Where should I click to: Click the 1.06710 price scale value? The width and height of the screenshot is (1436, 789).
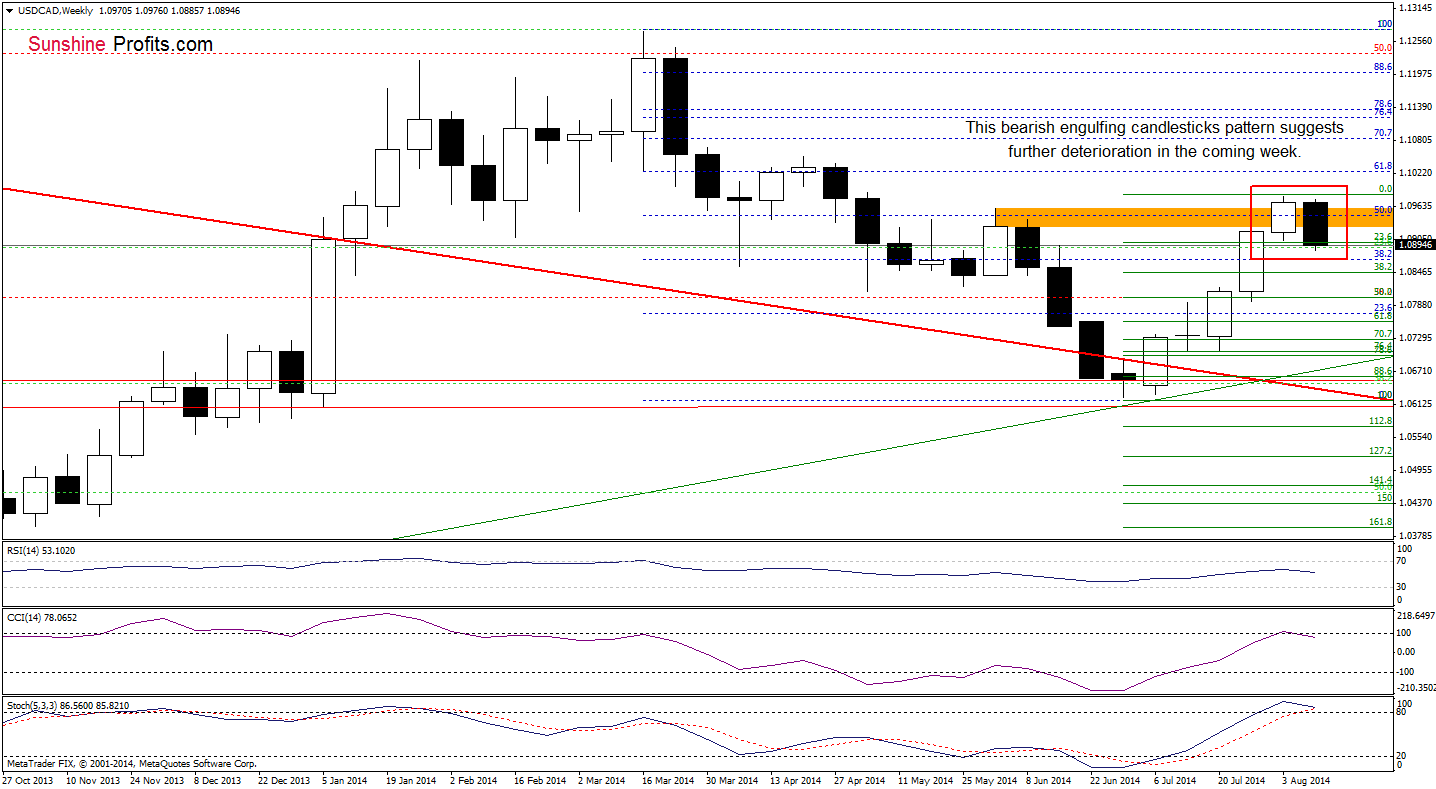pyautogui.click(x=1416, y=370)
